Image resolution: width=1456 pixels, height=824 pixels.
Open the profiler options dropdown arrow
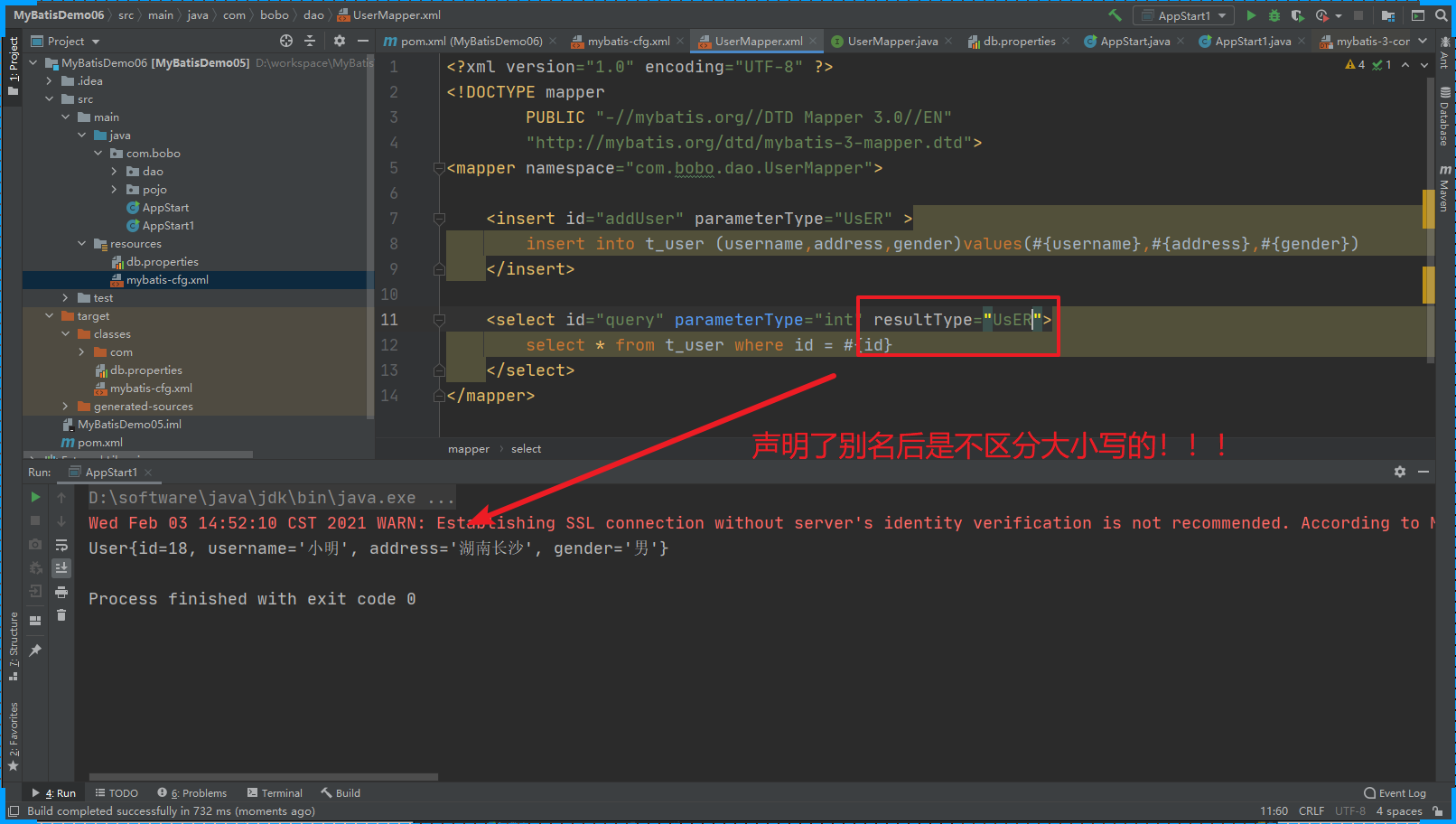pos(1338,15)
